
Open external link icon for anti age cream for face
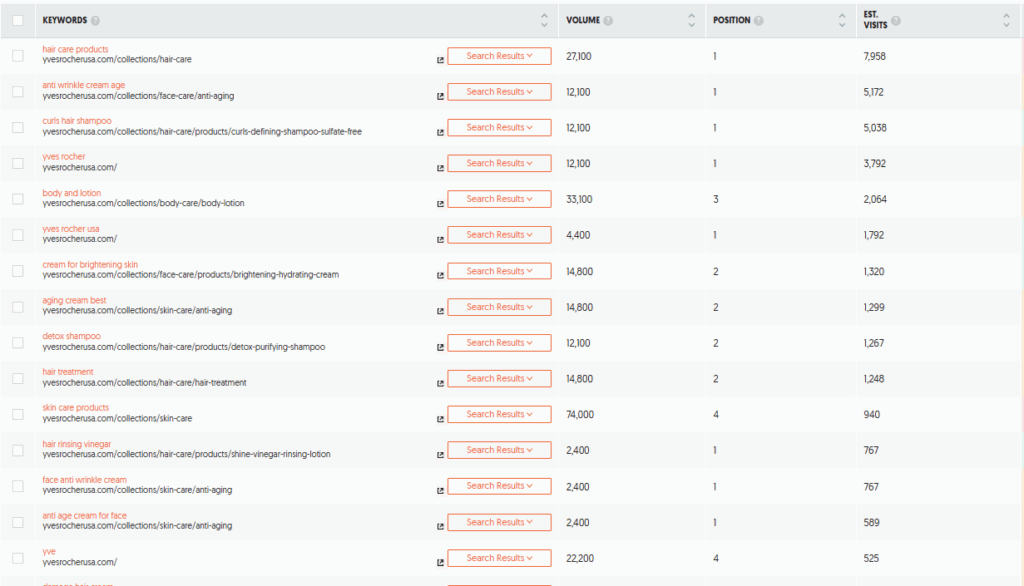[440, 527]
